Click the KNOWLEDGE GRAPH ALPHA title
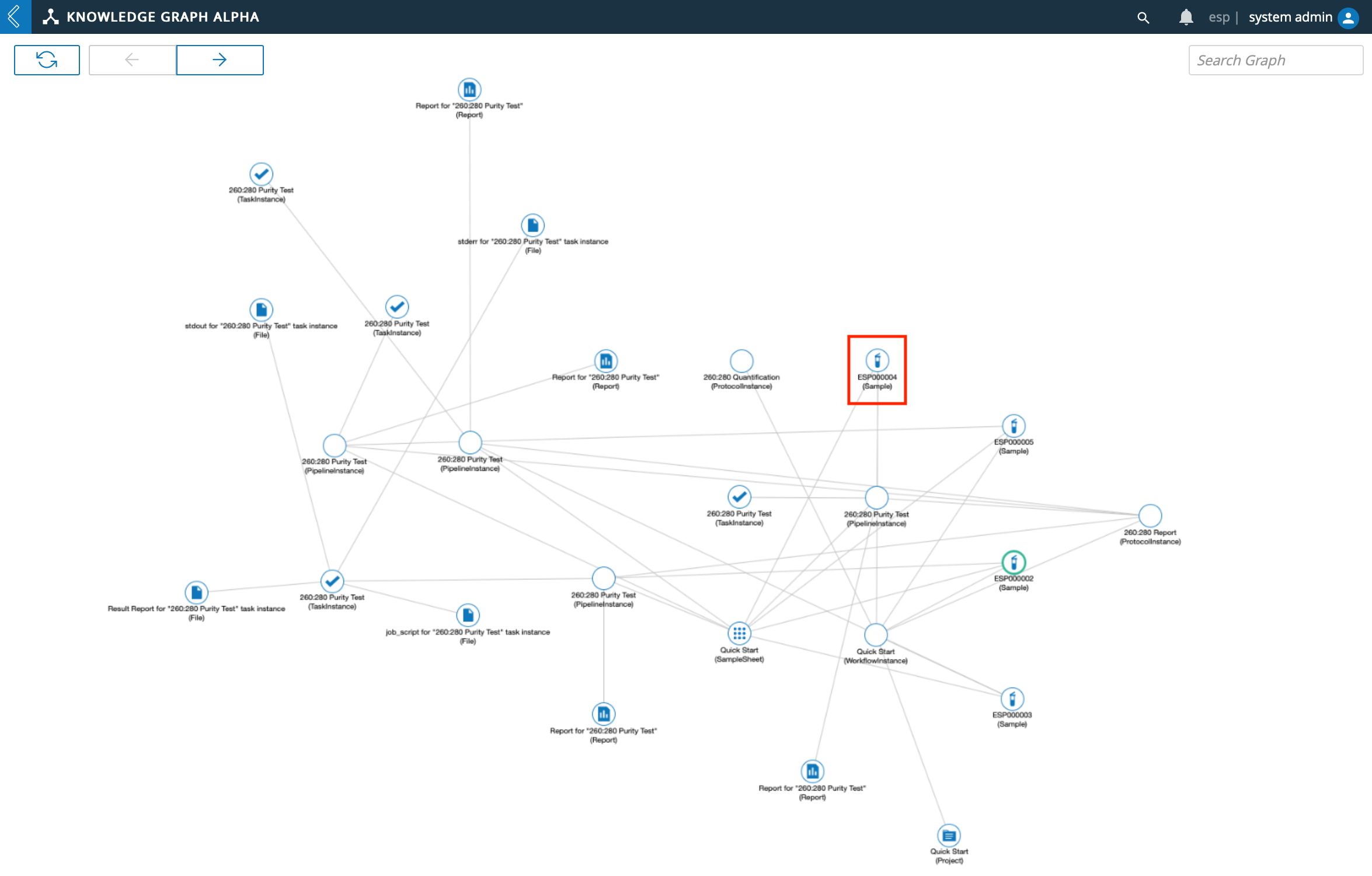Screen dimensions: 1372x876 pos(163,17)
